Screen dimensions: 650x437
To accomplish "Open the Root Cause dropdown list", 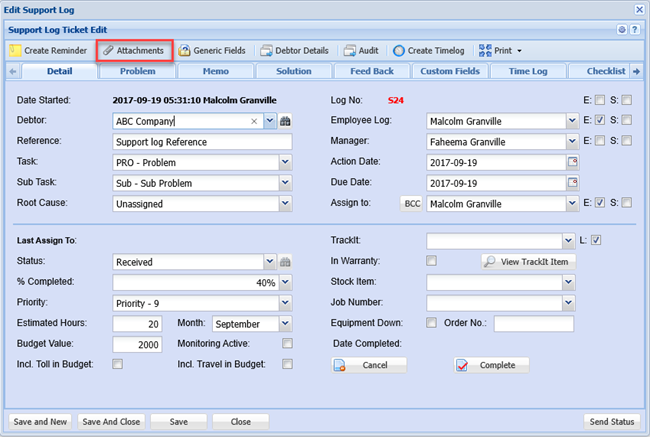I will tap(285, 204).
